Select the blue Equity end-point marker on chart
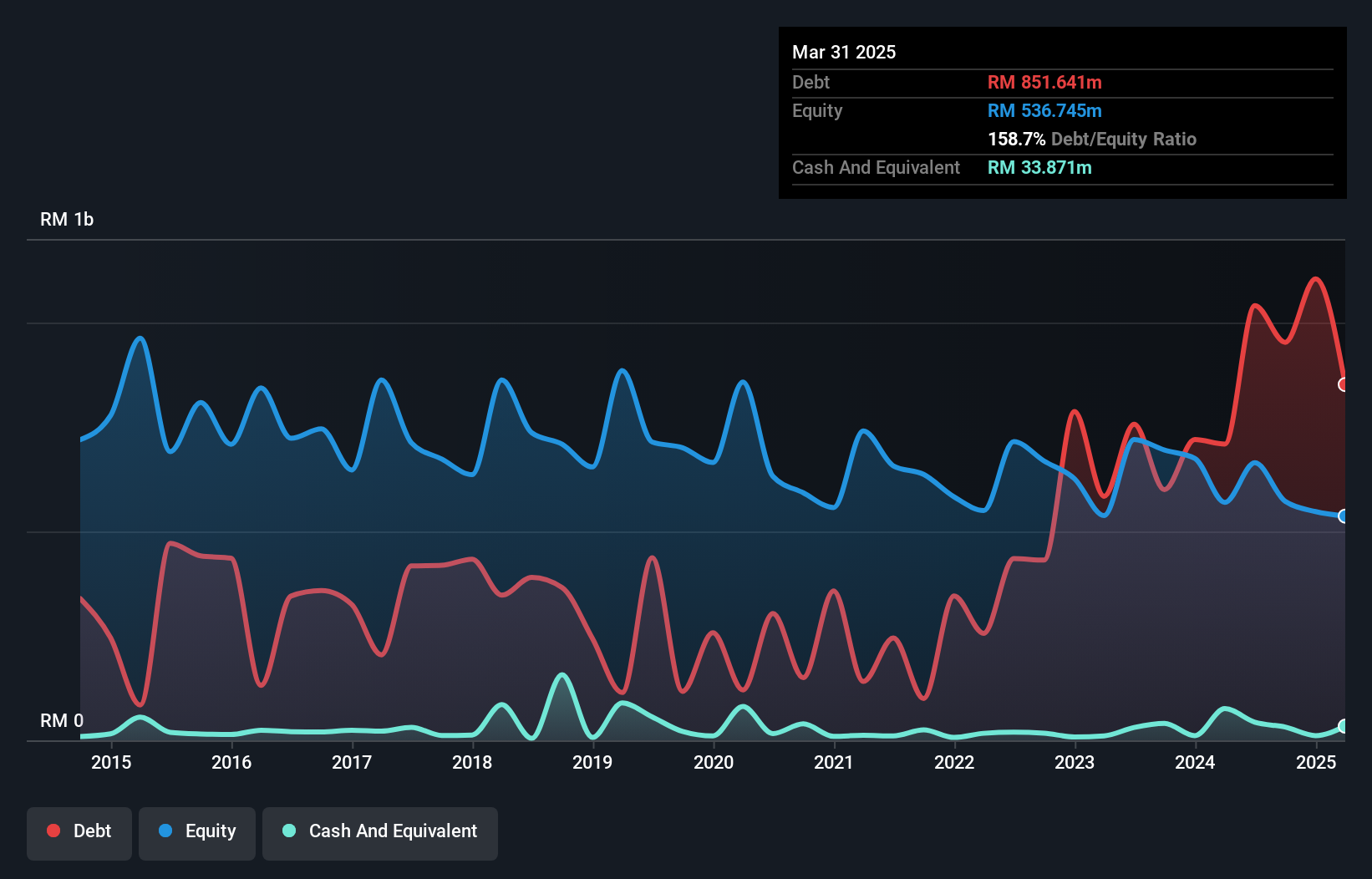 (x=1344, y=516)
